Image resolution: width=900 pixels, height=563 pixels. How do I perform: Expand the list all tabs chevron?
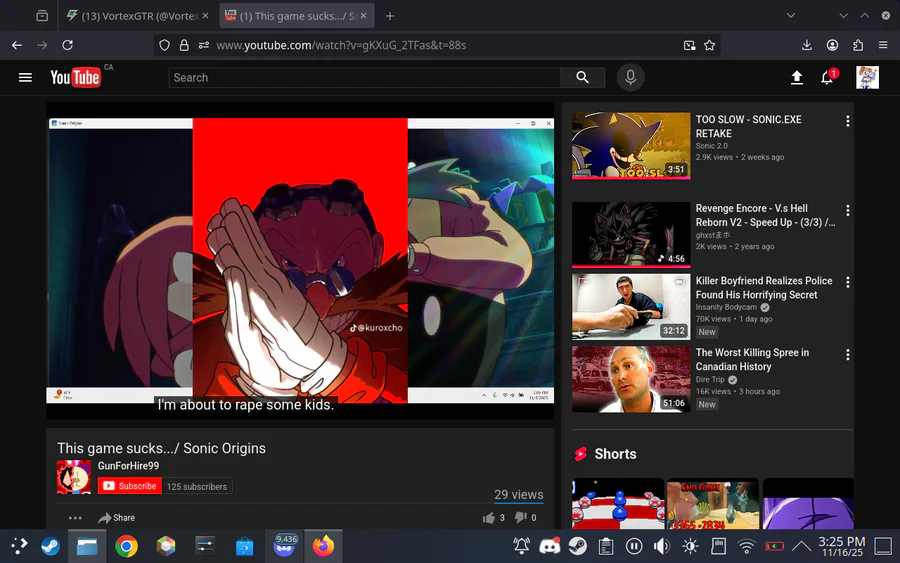(x=791, y=16)
